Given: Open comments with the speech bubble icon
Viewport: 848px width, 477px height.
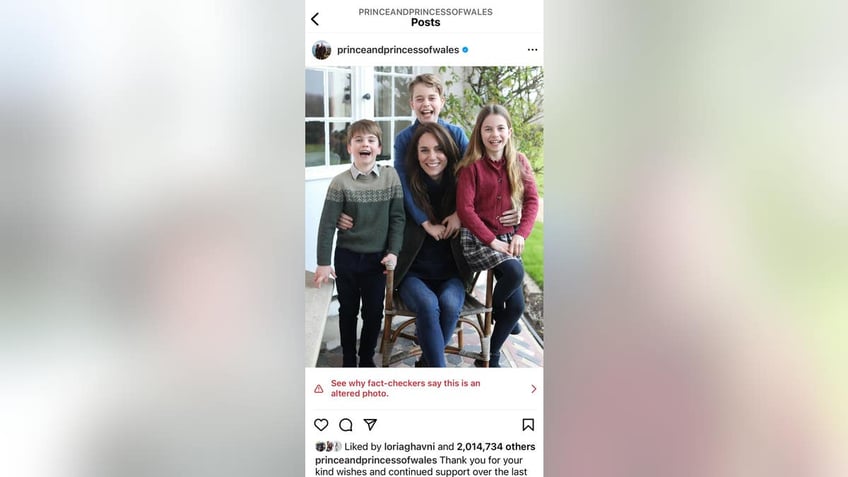Looking at the screenshot, I should click(x=346, y=425).
